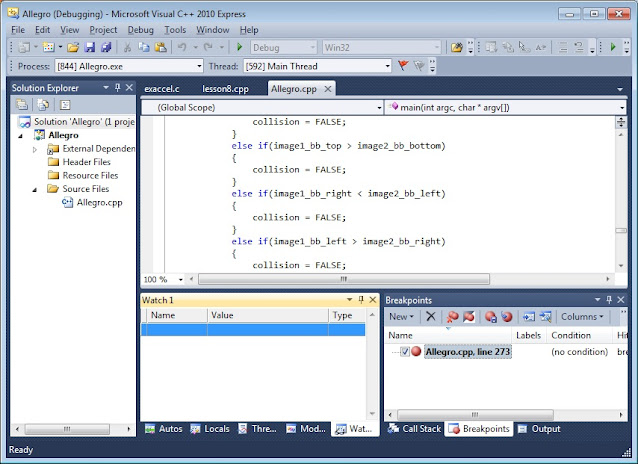Click the green Continue debugging arrow

point(239,48)
